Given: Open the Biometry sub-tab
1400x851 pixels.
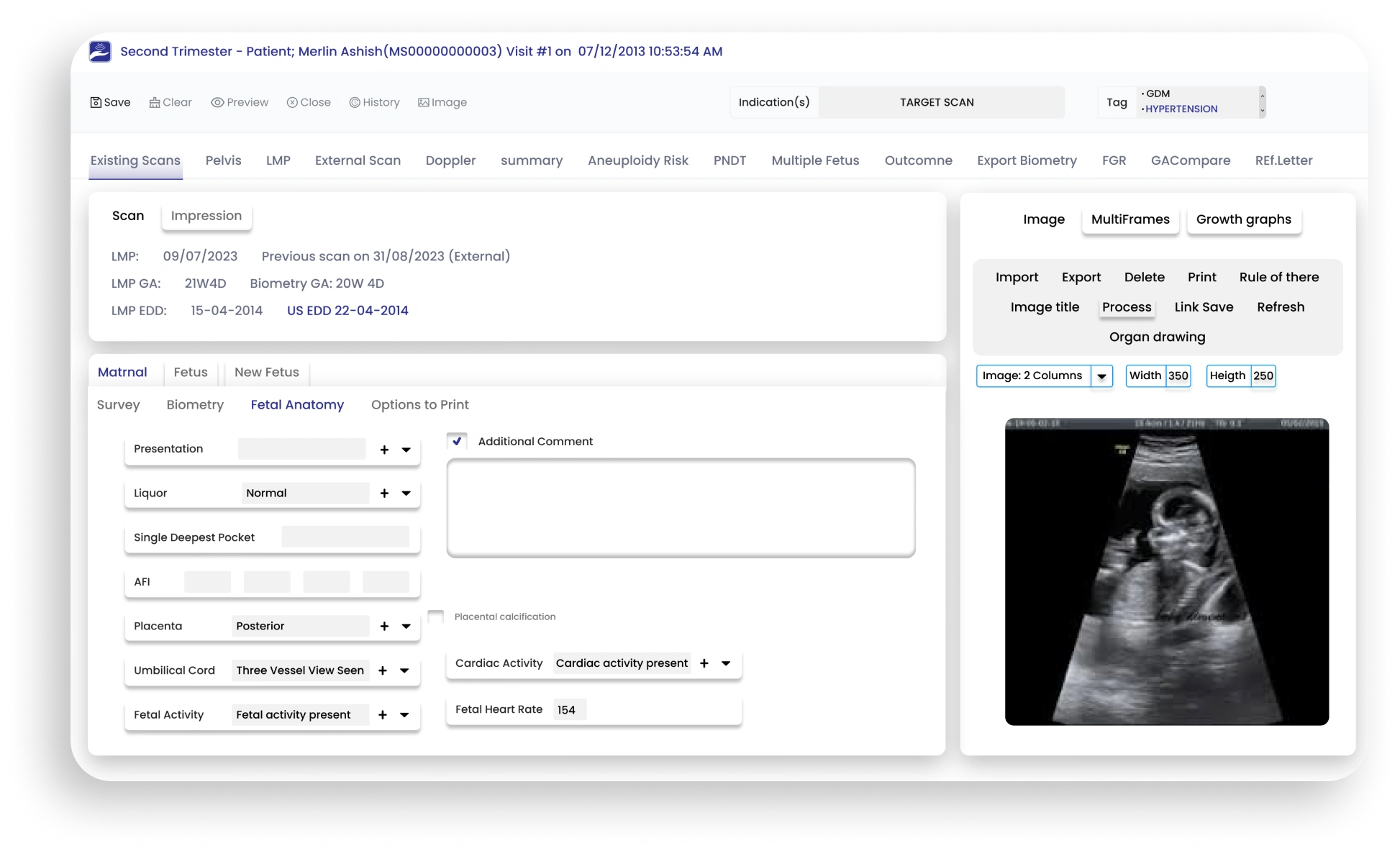Looking at the screenshot, I should point(195,405).
